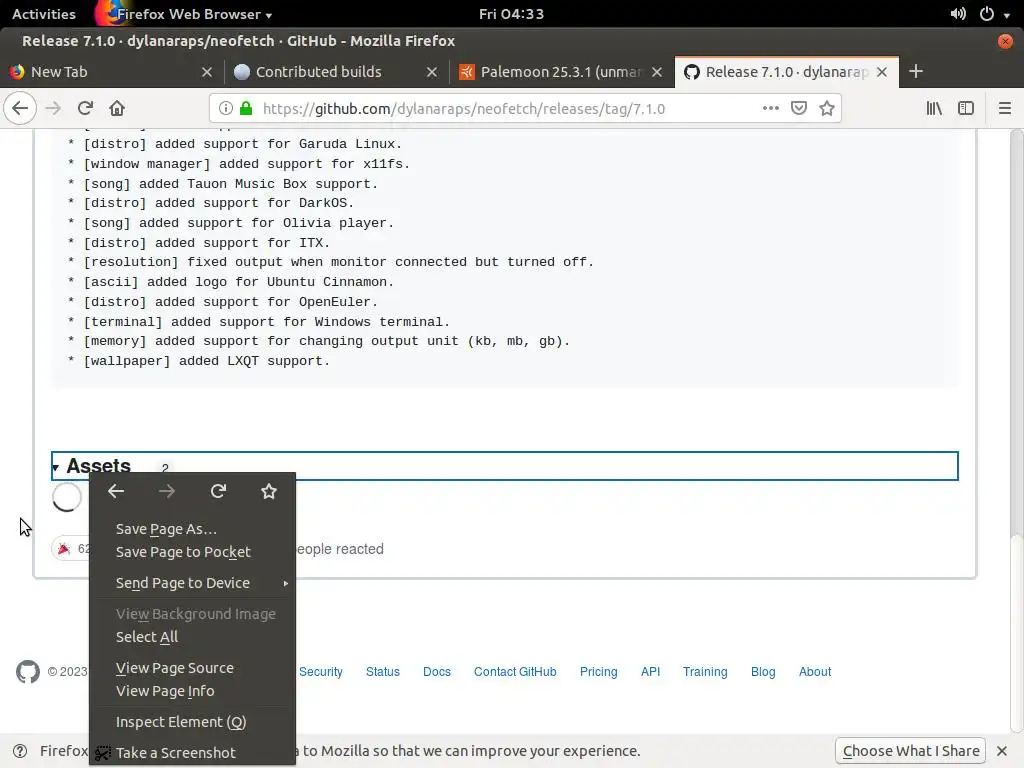Open the API footer link

click(x=650, y=672)
